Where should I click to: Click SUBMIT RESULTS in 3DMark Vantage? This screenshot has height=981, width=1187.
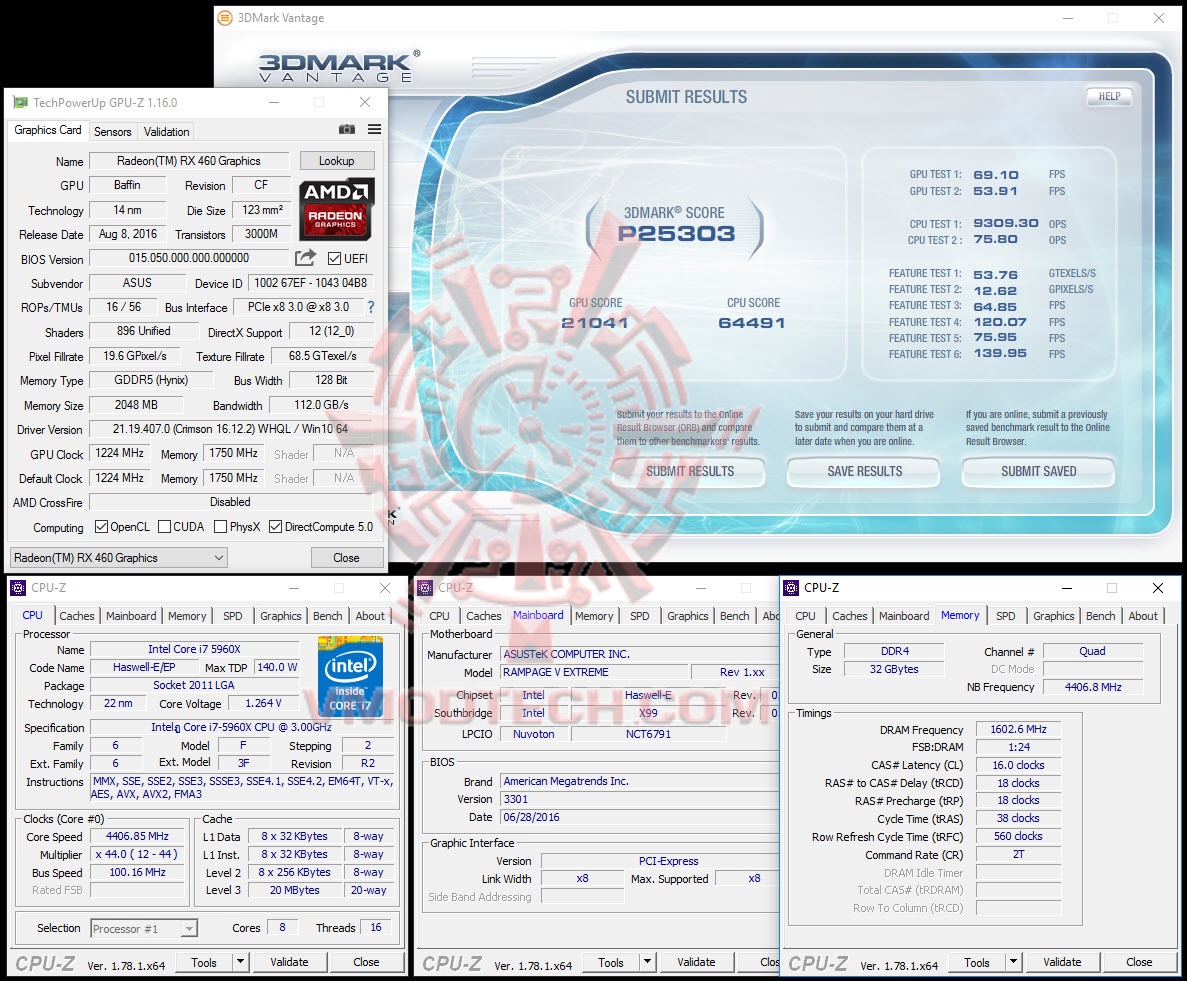[690, 472]
